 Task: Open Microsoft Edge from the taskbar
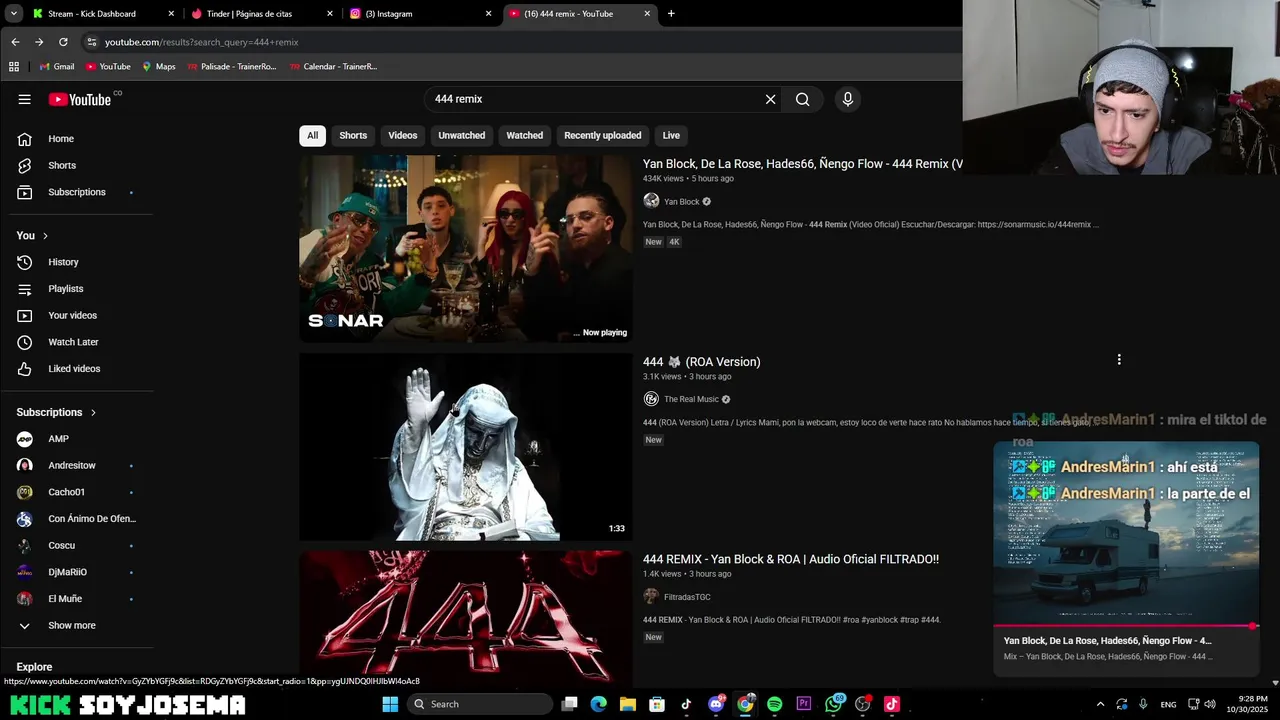598,704
